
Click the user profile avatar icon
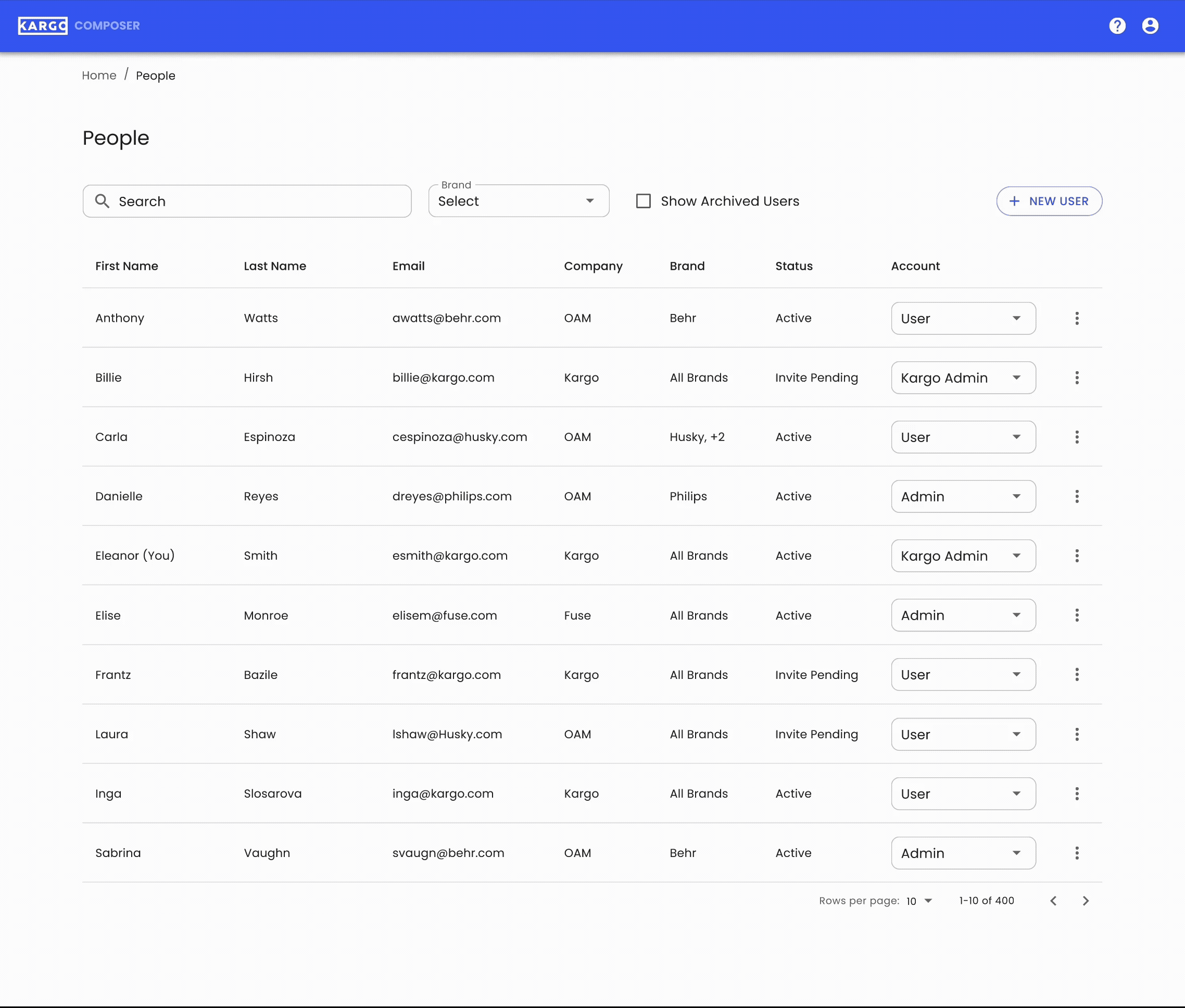(1150, 26)
